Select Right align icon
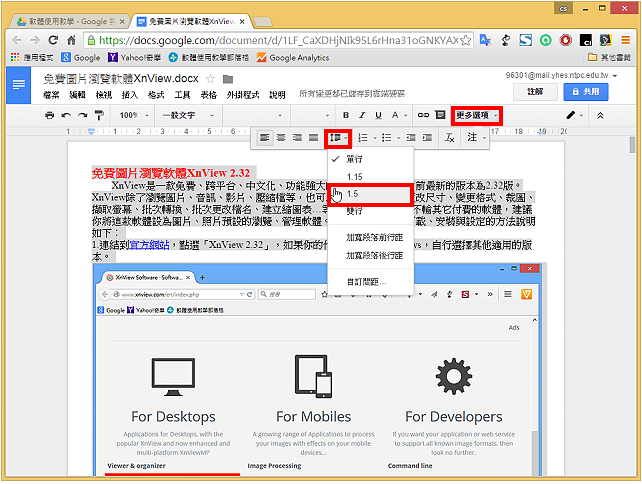 [x=297, y=138]
